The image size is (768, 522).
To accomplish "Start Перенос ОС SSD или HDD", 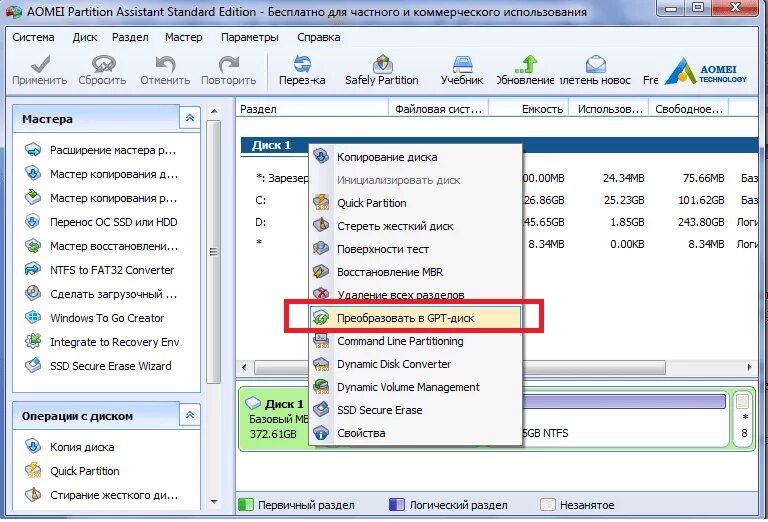I will (x=101, y=222).
